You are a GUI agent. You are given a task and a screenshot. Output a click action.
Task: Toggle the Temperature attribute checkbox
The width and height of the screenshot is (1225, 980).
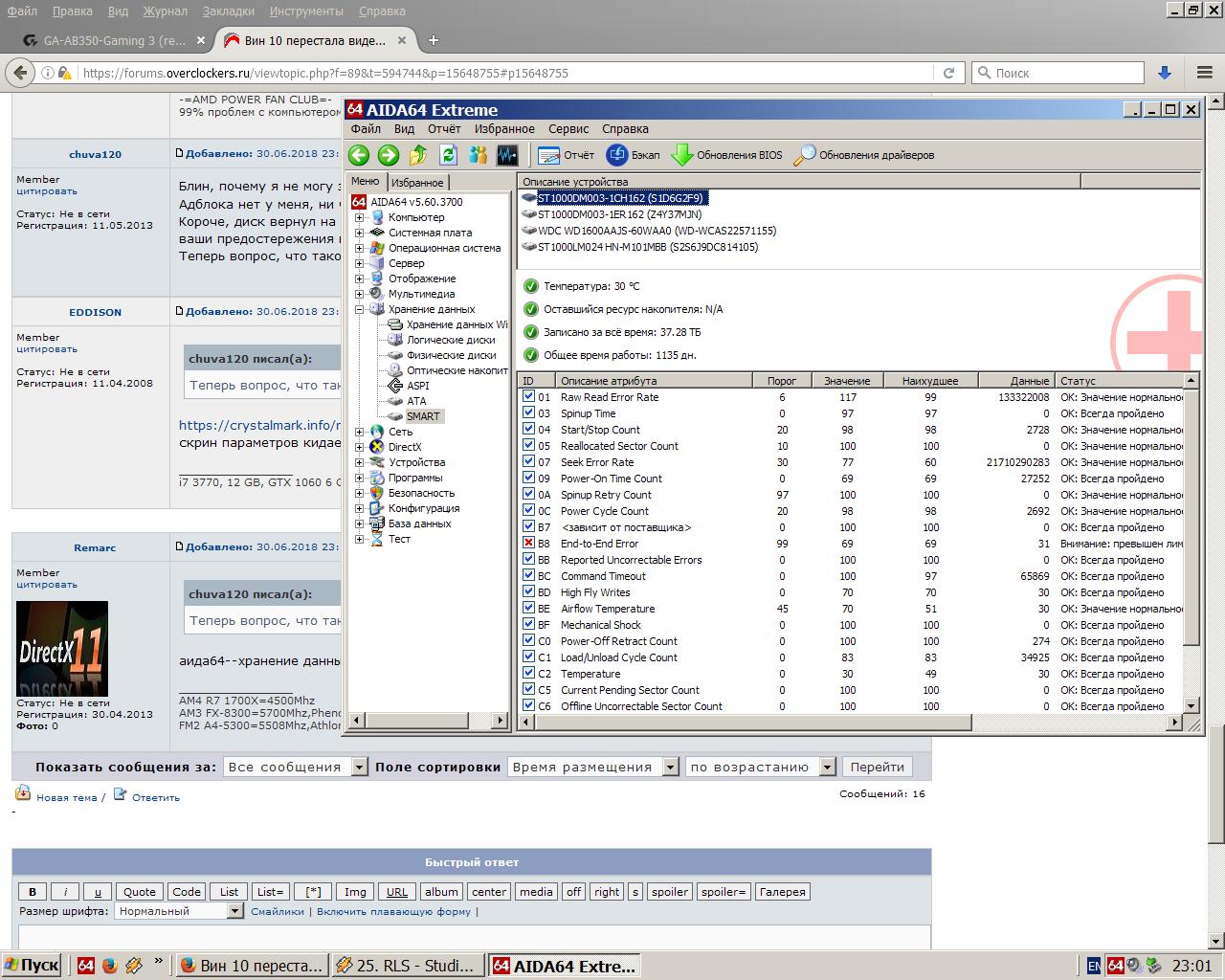[528, 673]
